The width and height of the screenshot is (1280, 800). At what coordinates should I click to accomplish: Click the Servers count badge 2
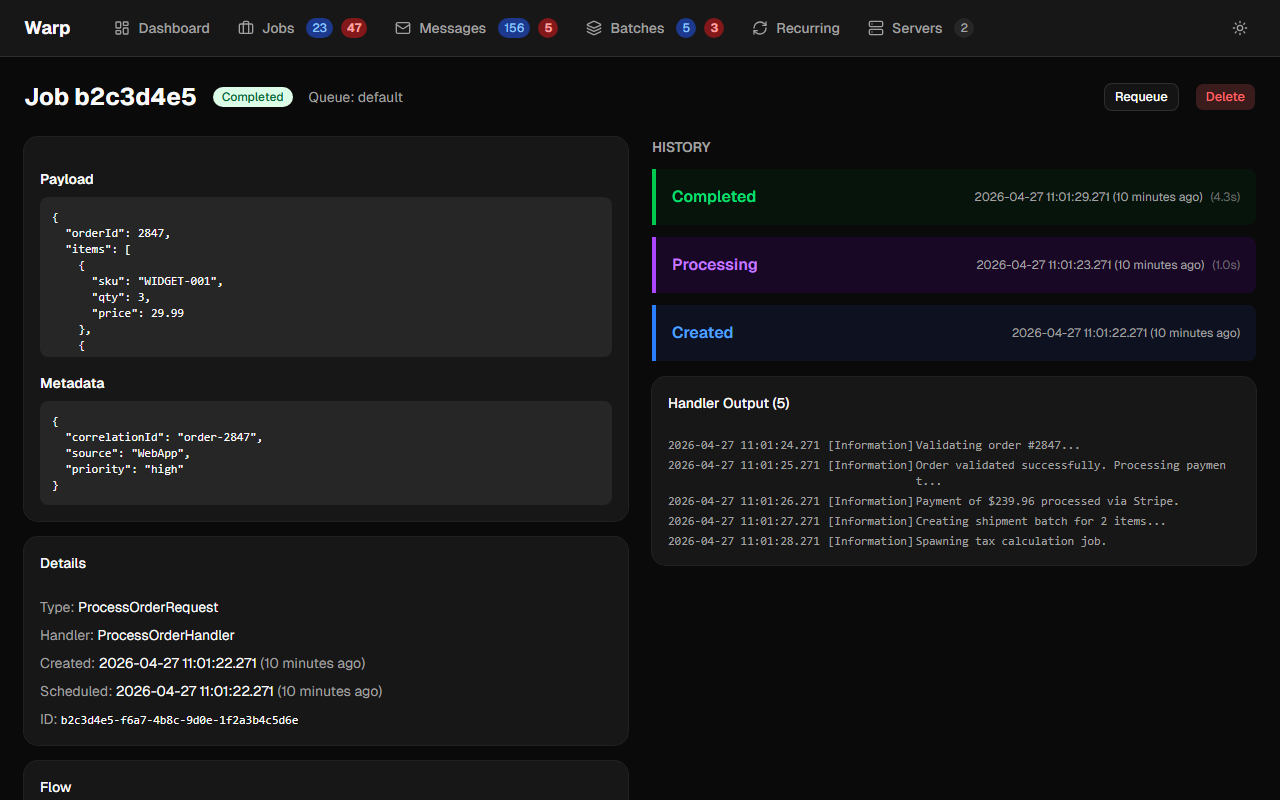[x=964, y=28]
